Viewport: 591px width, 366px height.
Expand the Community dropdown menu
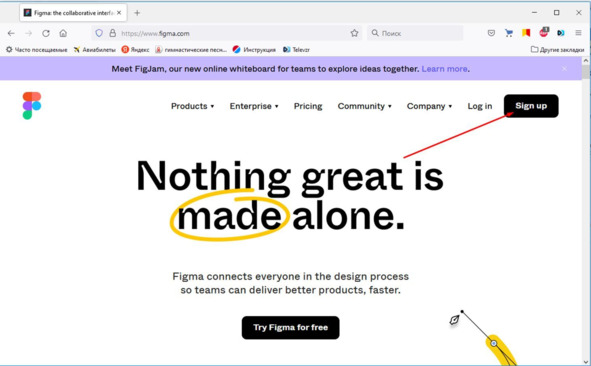coord(364,106)
